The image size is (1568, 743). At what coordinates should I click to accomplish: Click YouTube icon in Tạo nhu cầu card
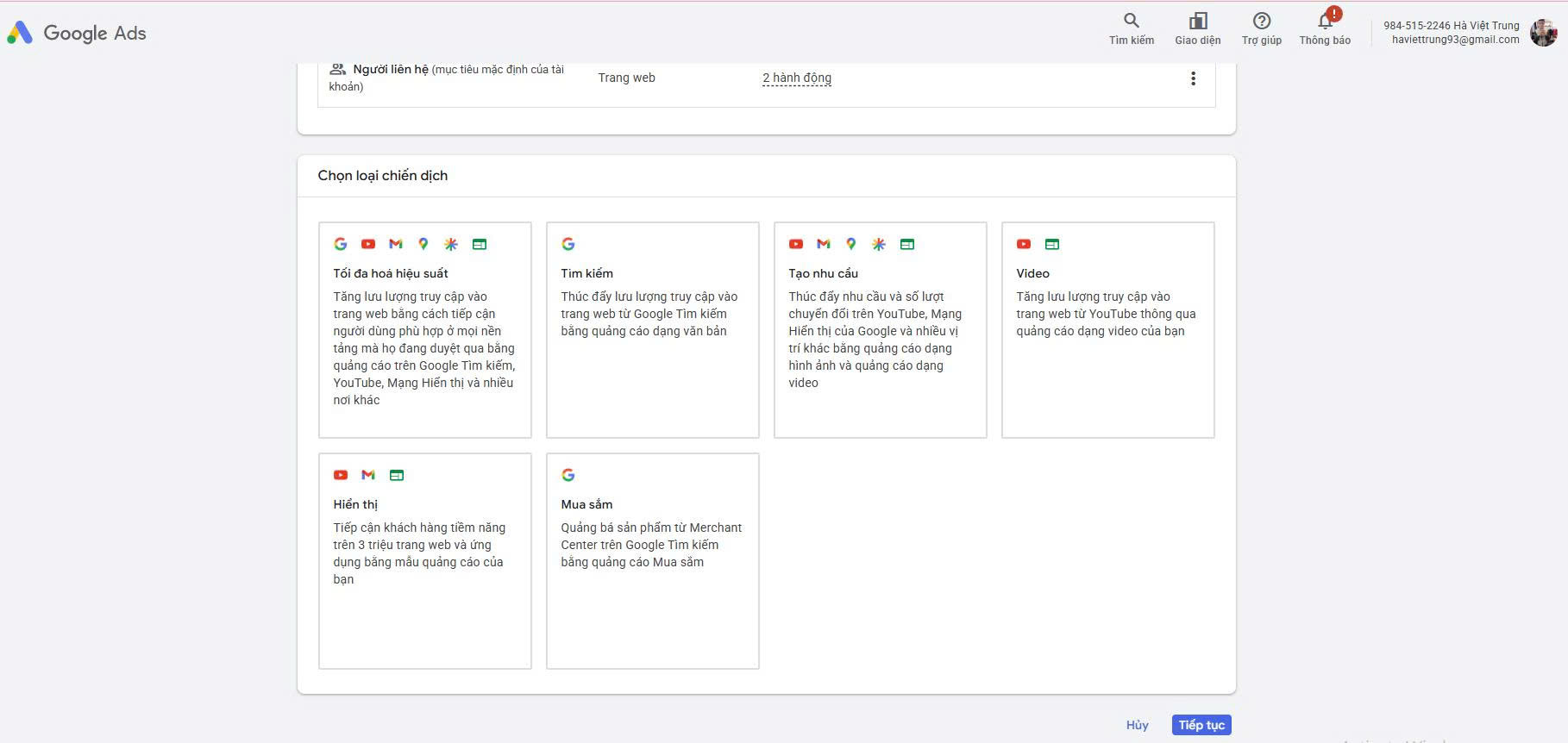click(x=796, y=244)
